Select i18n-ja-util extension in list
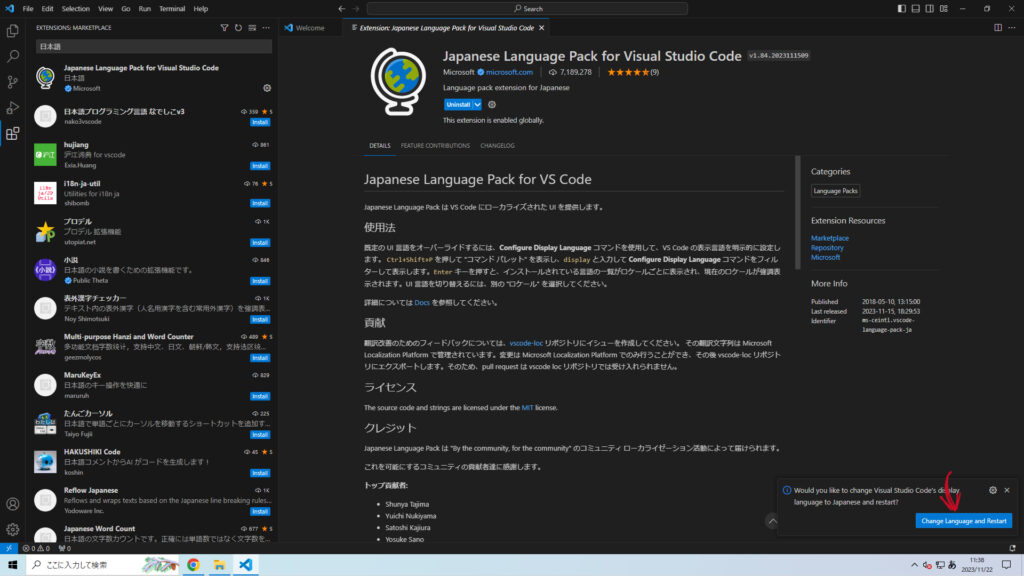The width and height of the screenshot is (1024, 576). tap(153, 193)
